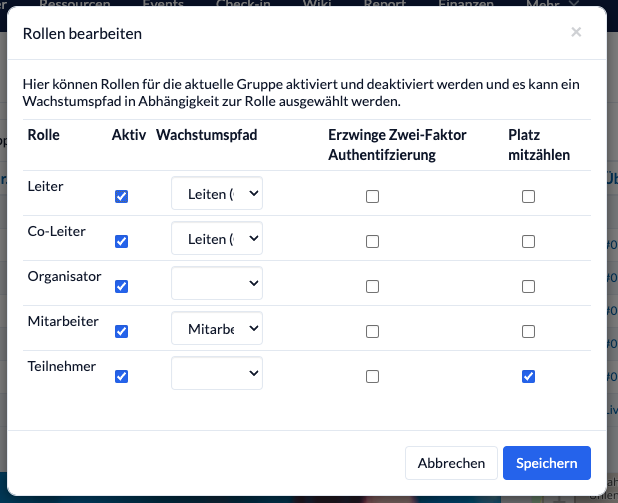
Task: Uncheck Aktiv for the Teilnehmer role
Action: coord(121,376)
